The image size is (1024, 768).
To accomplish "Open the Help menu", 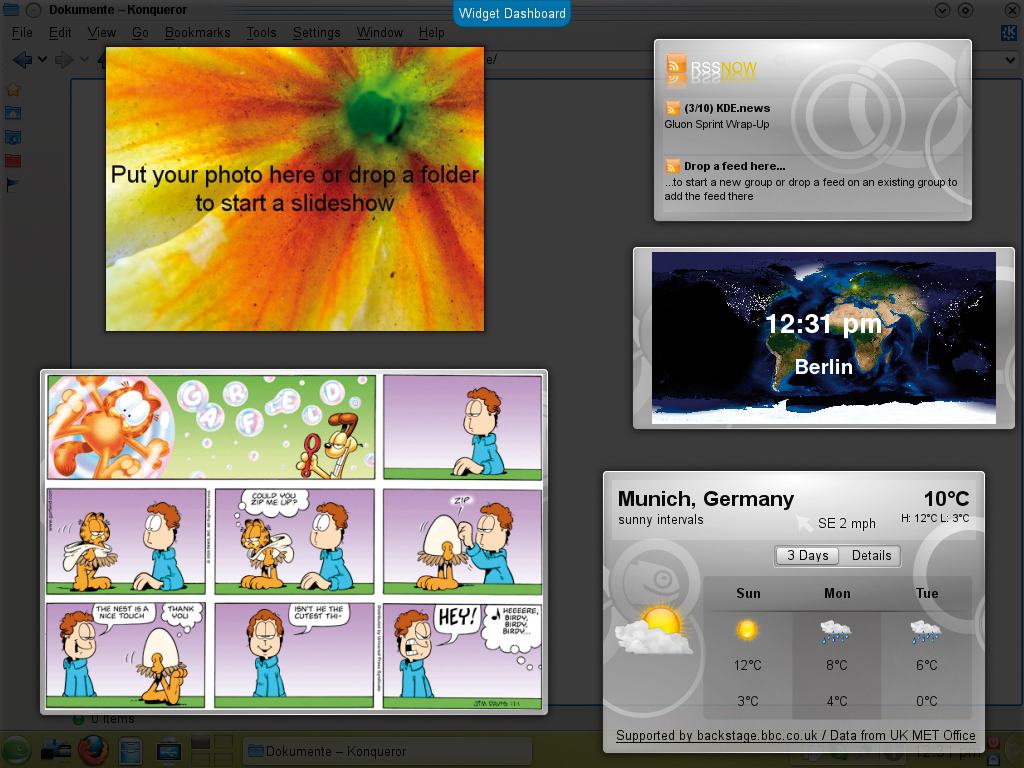I will click(431, 33).
